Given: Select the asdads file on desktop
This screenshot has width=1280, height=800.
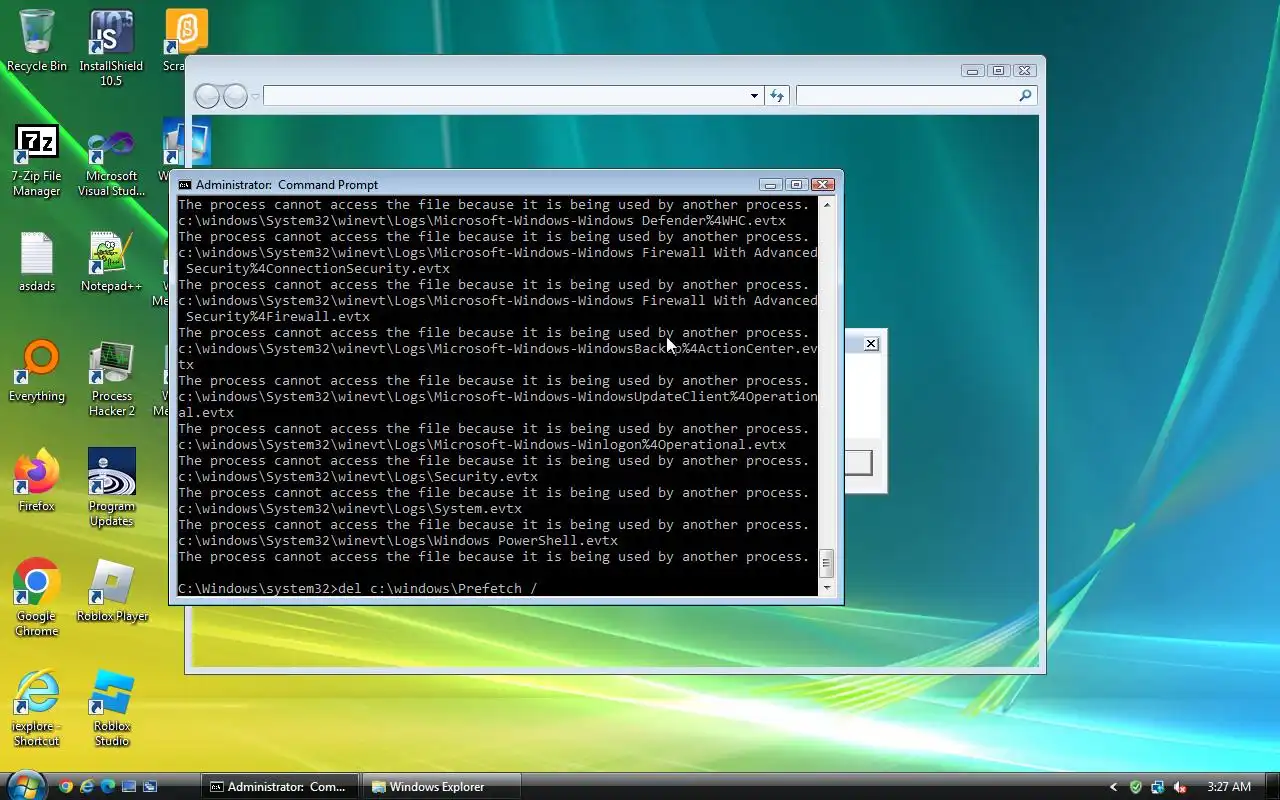Looking at the screenshot, I should tap(37, 263).
